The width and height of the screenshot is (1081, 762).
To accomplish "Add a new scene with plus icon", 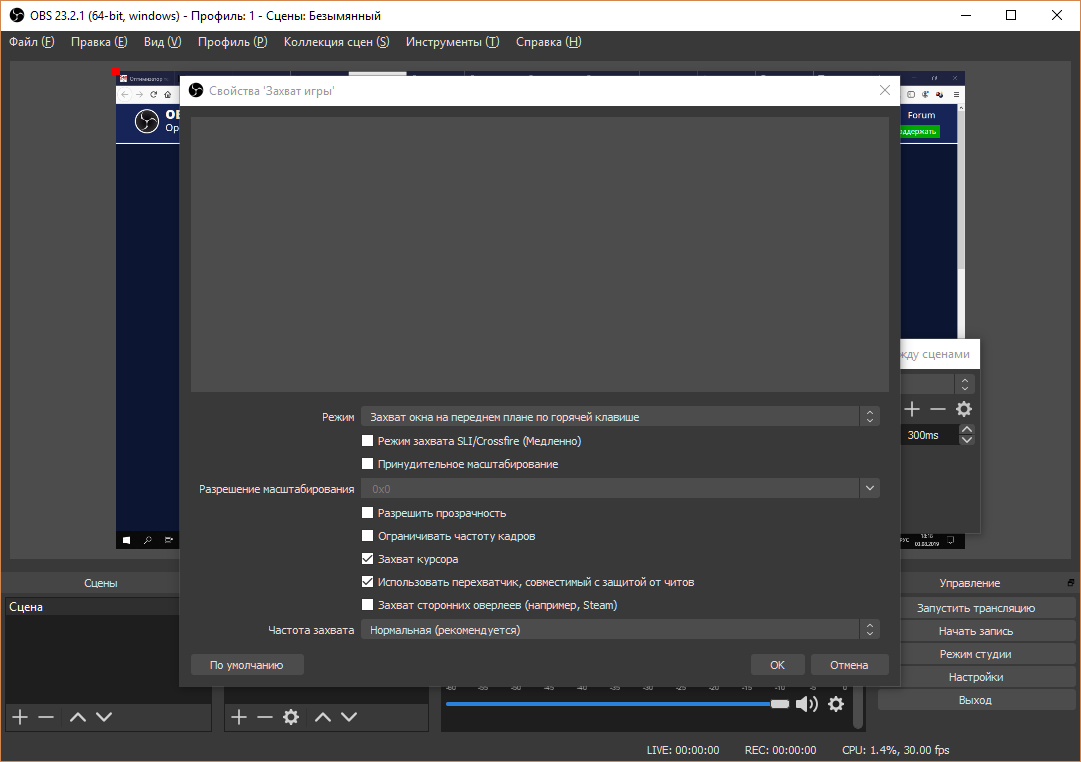I will (x=20, y=717).
